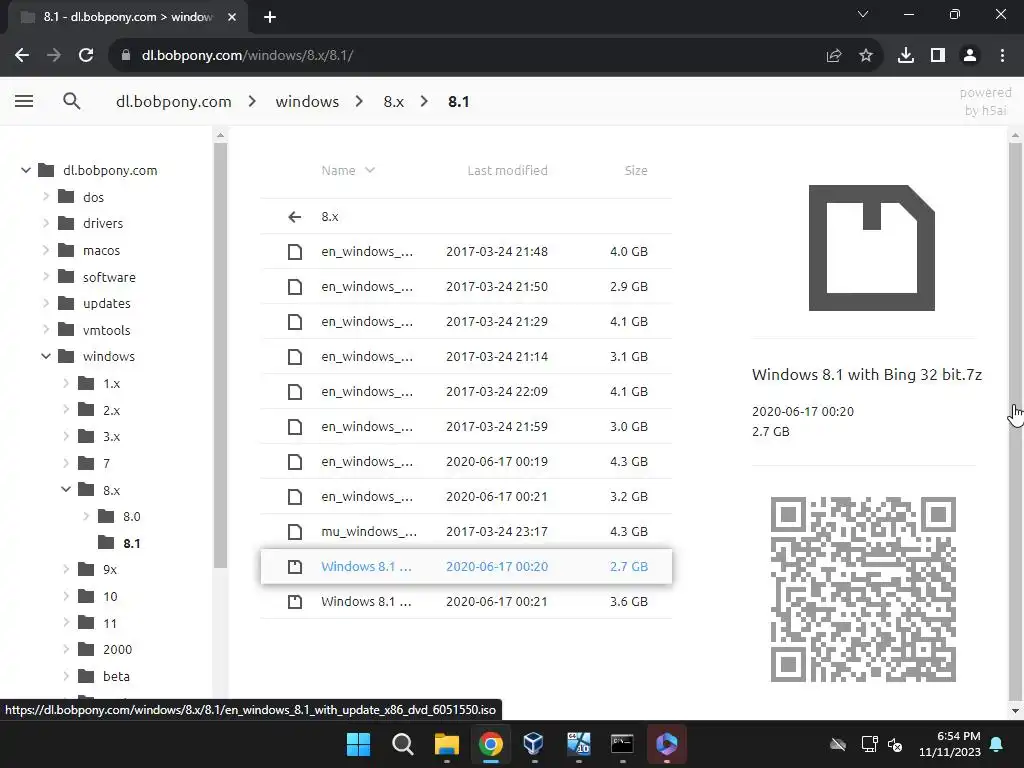The image size is (1024, 768).
Task: Select the 8.1 folder in tree
Action: tap(131, 543)
